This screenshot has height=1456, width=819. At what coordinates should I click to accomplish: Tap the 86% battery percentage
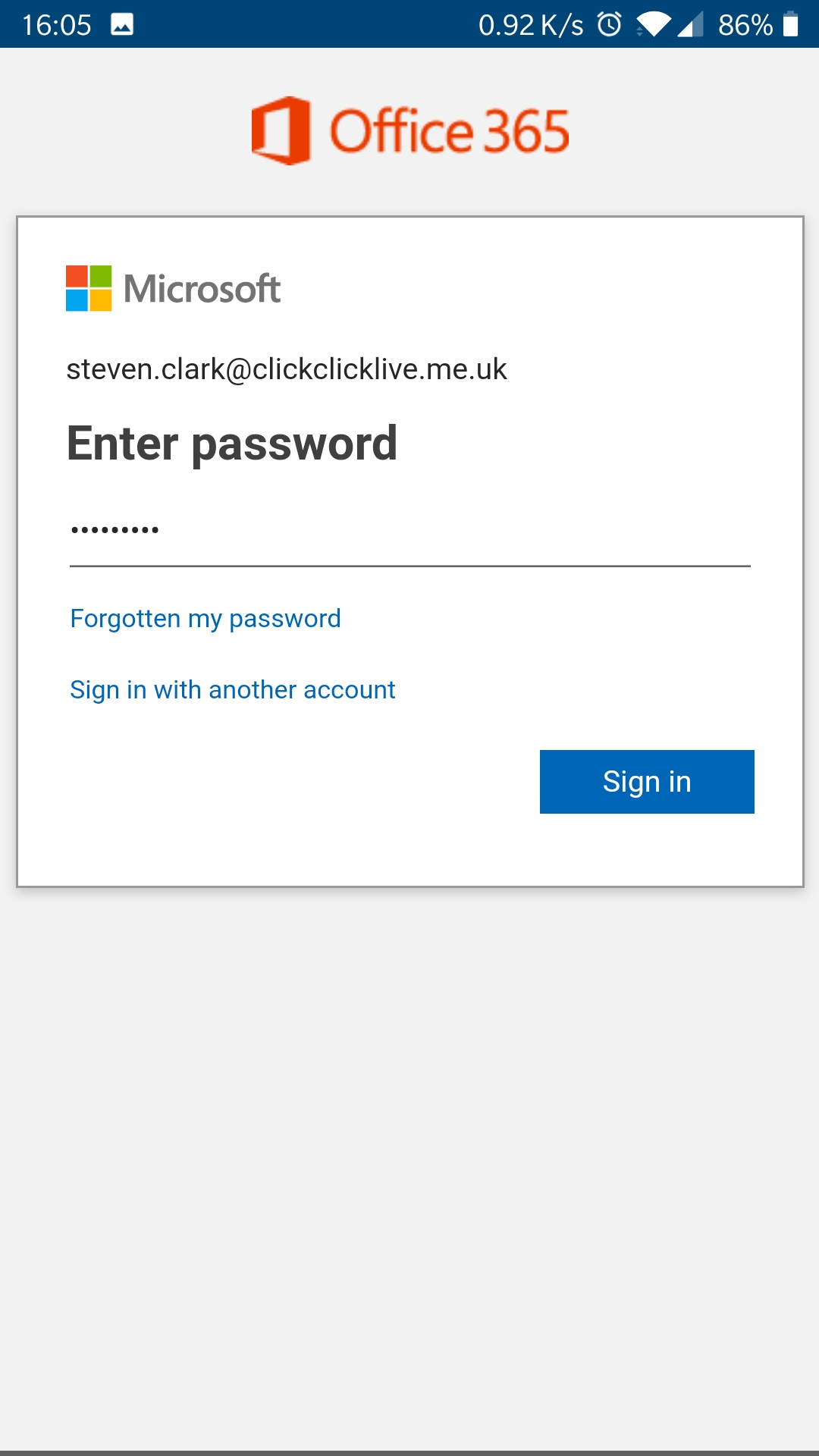click(745, 25)
